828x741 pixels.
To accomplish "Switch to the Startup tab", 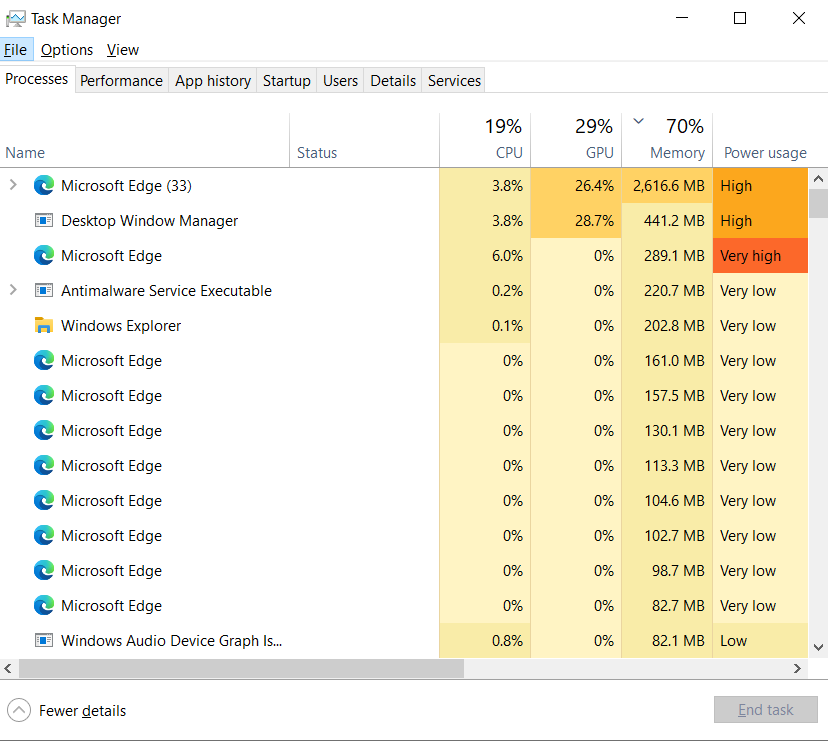I will [x=287, y=81].
